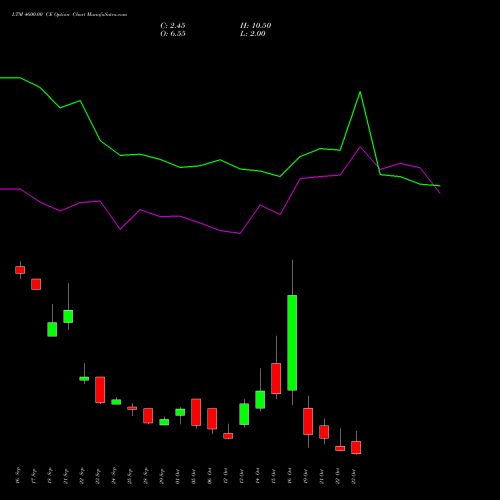This screenshot has width=500, height=500.
Task: Click the 21 Sep date label
Action: pyautogui.click(x=65, y=476)
